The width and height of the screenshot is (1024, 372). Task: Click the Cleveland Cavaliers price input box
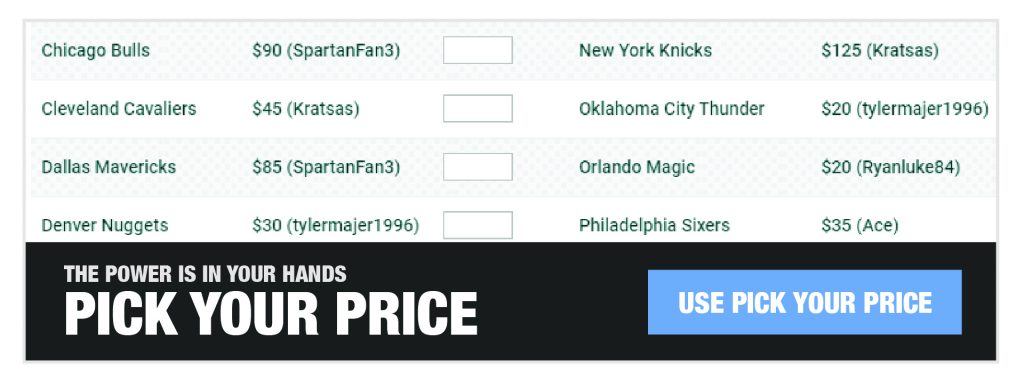click(478, 108)
